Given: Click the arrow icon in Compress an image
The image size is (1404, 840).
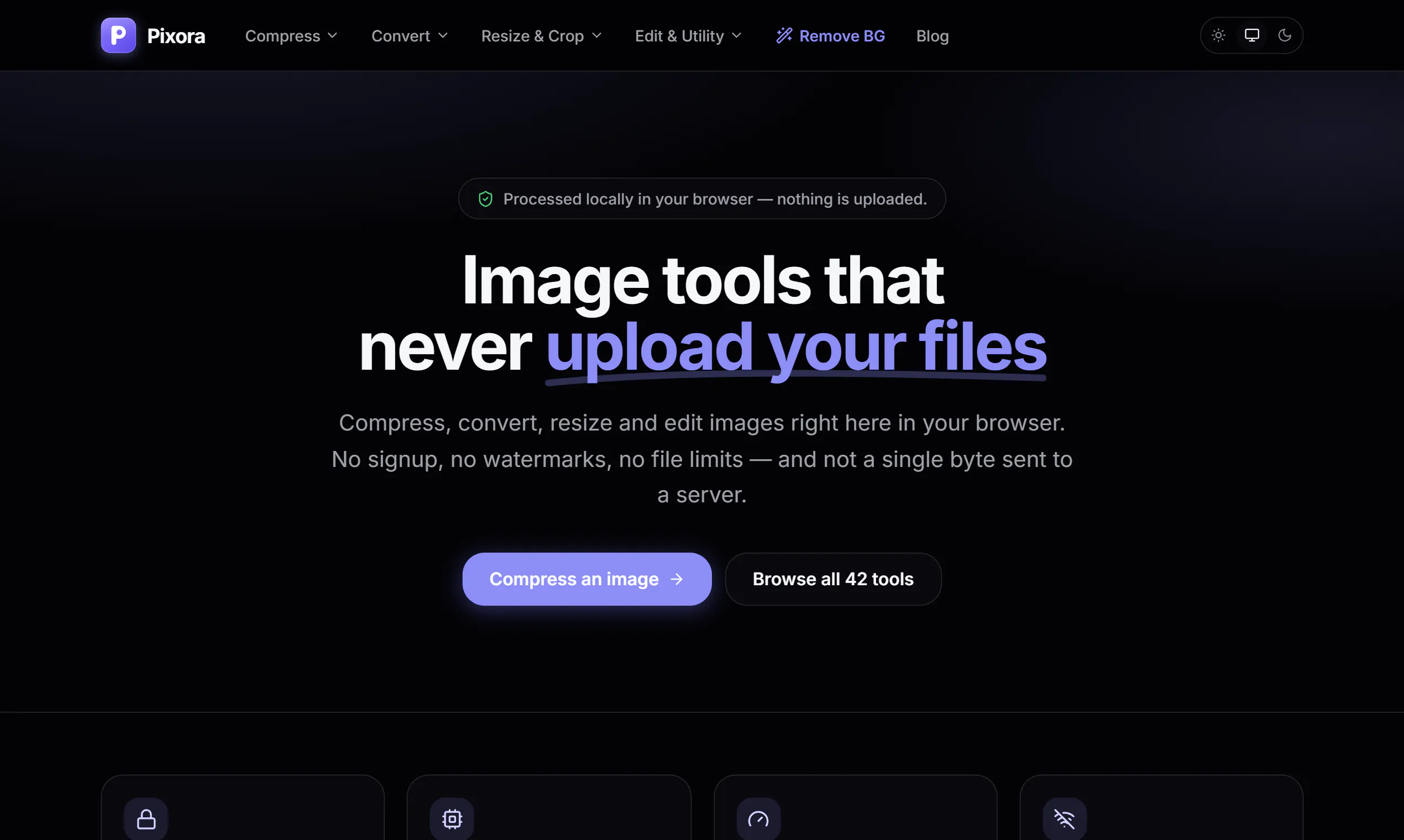Looking at the screenshot, I should coord(677,579).
